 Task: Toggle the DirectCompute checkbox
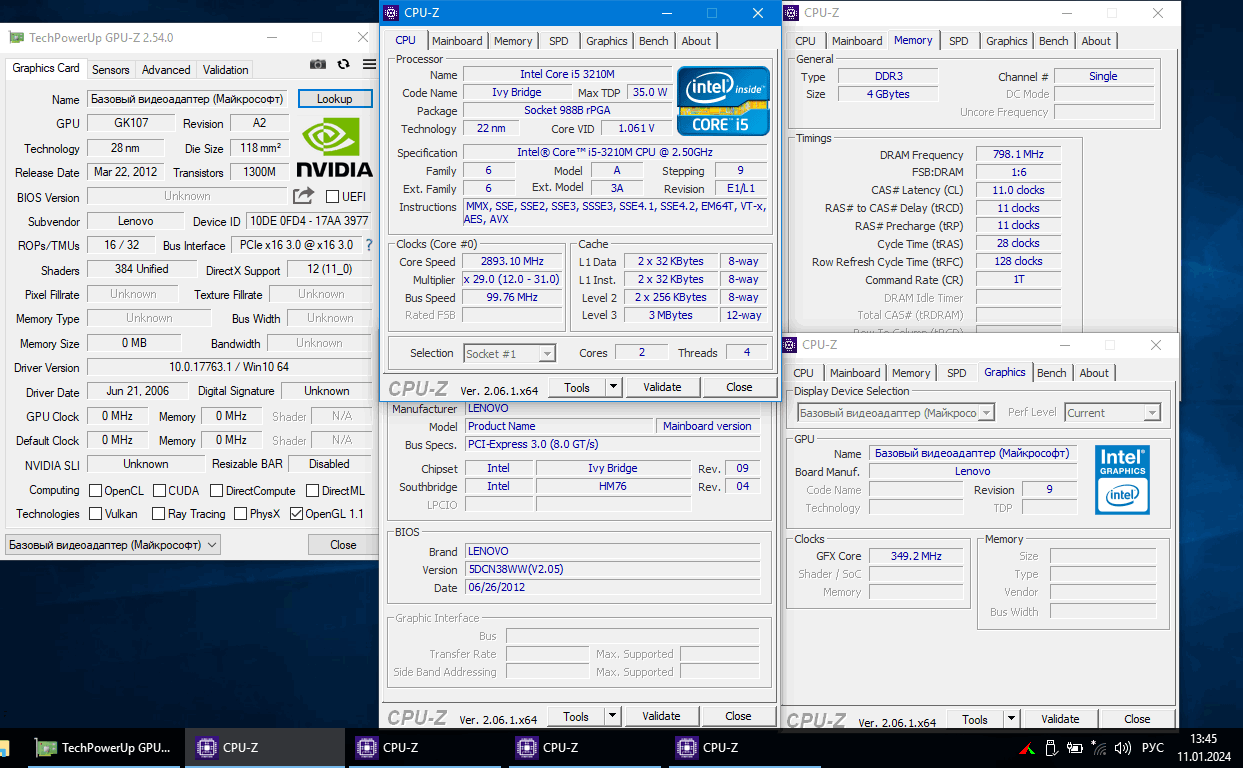pos(216,491)
